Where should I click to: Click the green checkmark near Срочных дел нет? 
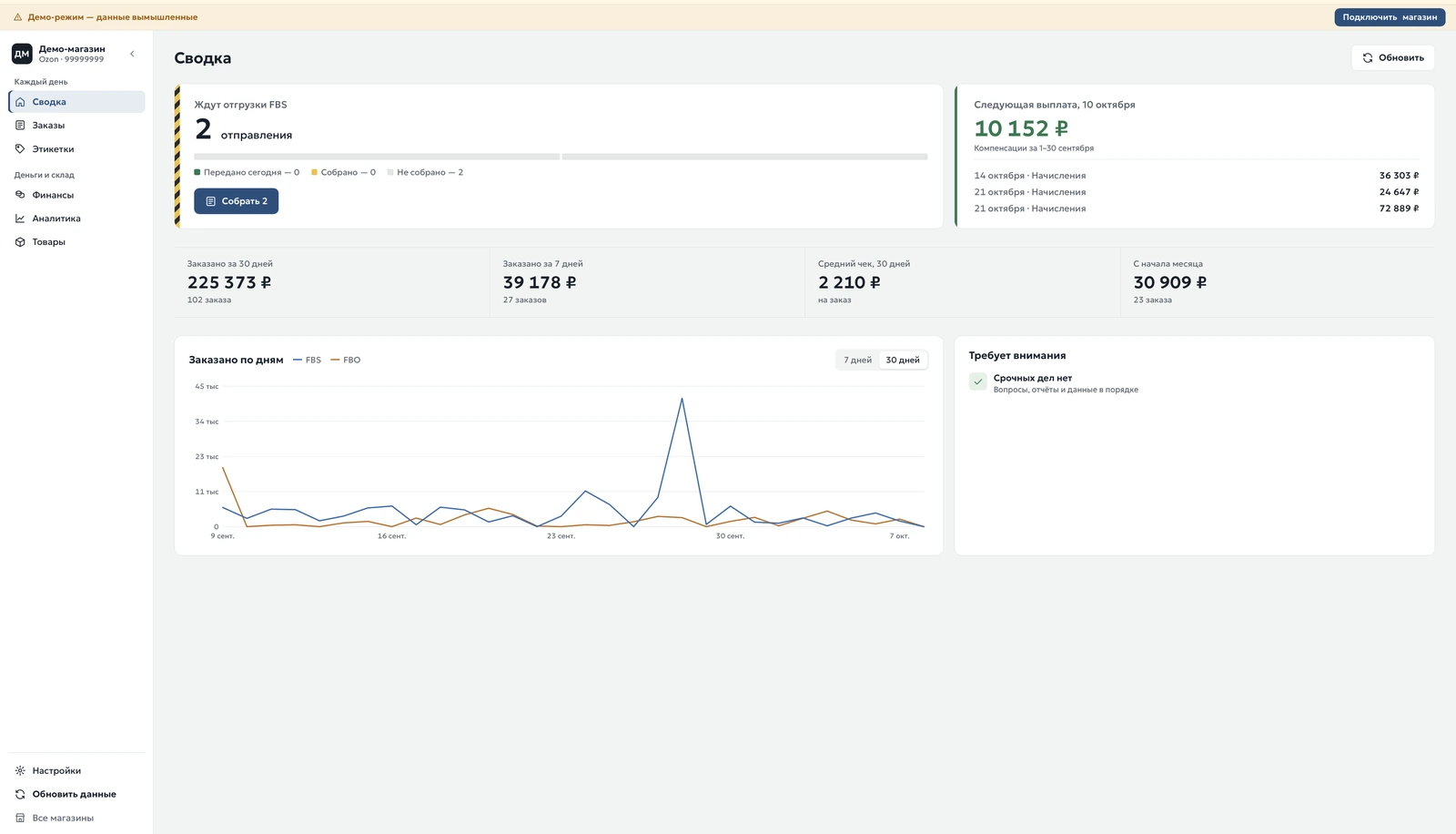[x=978, y=382]
